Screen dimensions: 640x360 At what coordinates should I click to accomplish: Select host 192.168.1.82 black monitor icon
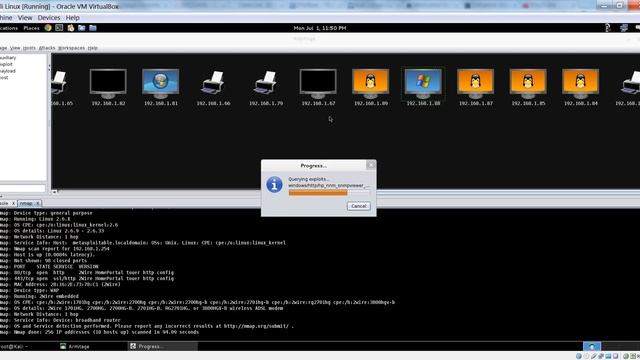coord(108,84)
